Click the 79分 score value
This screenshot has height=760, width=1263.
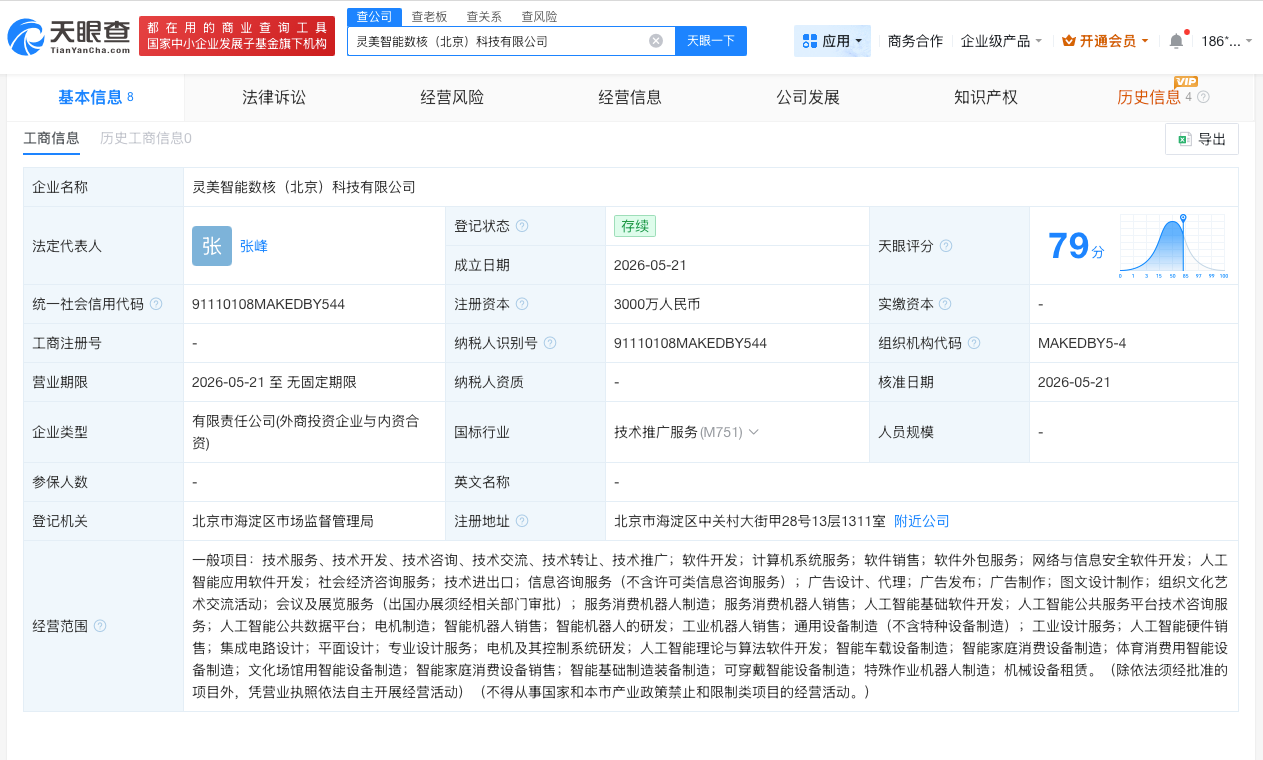pyautogui.click(x=1076, y=246)
